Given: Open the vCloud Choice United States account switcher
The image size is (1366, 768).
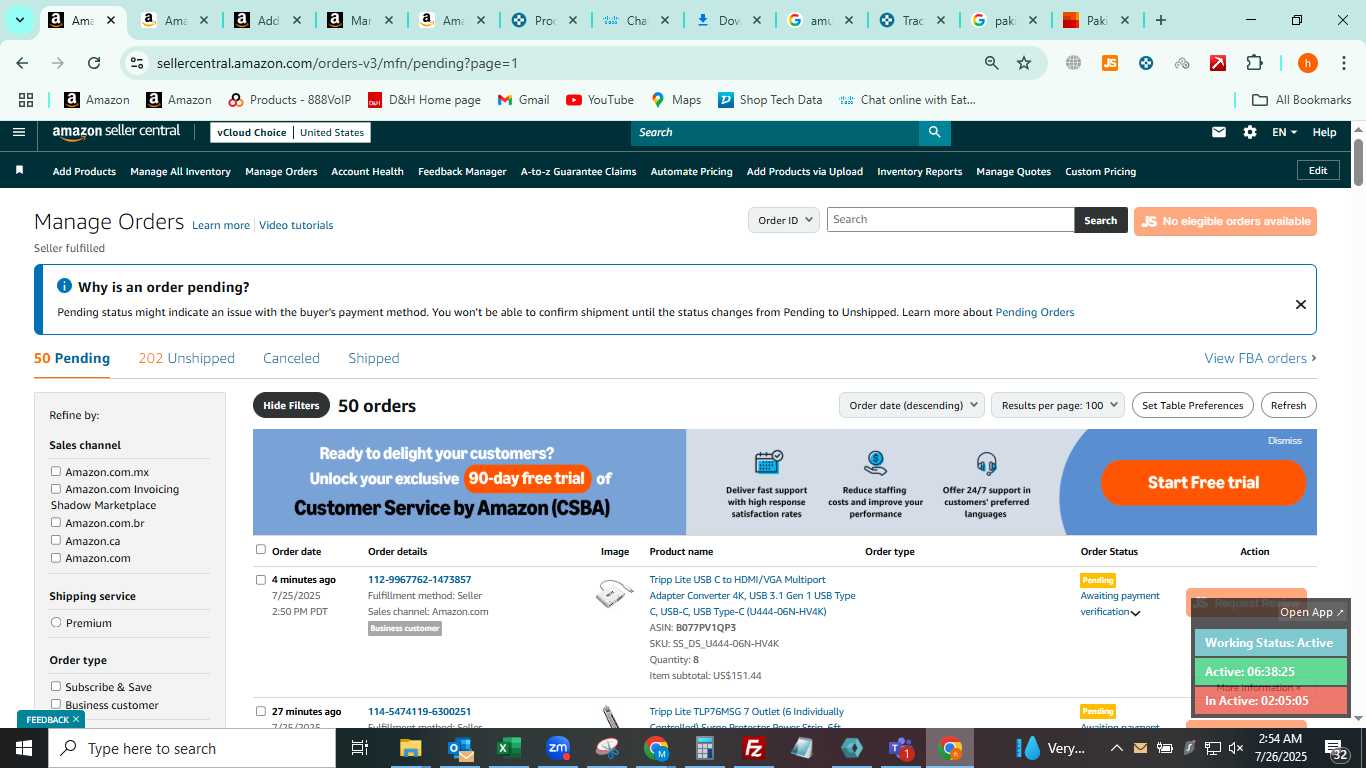Looking at the screenshot, I should tap(290, 132).
